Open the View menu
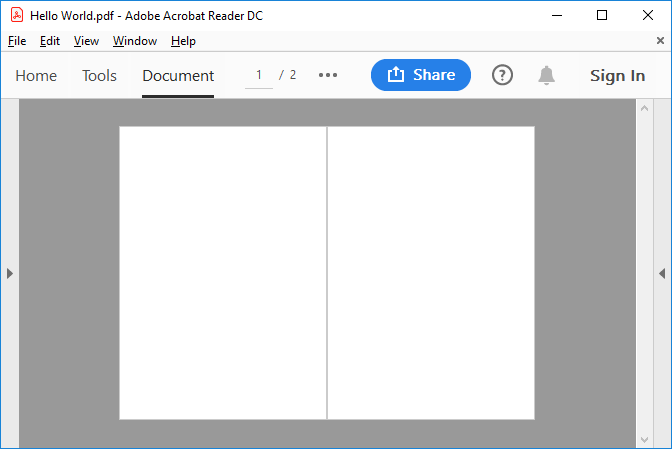Image resolution: width=672 pixels, height=449 pixels. click(x=86, y=41)
